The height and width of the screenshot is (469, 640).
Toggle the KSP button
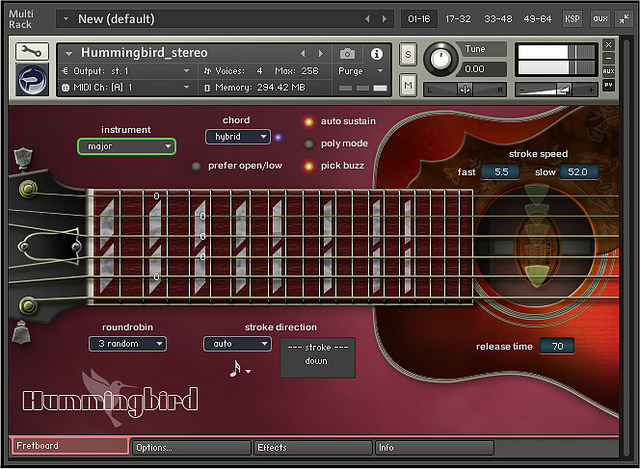click(x=572, y=19)
